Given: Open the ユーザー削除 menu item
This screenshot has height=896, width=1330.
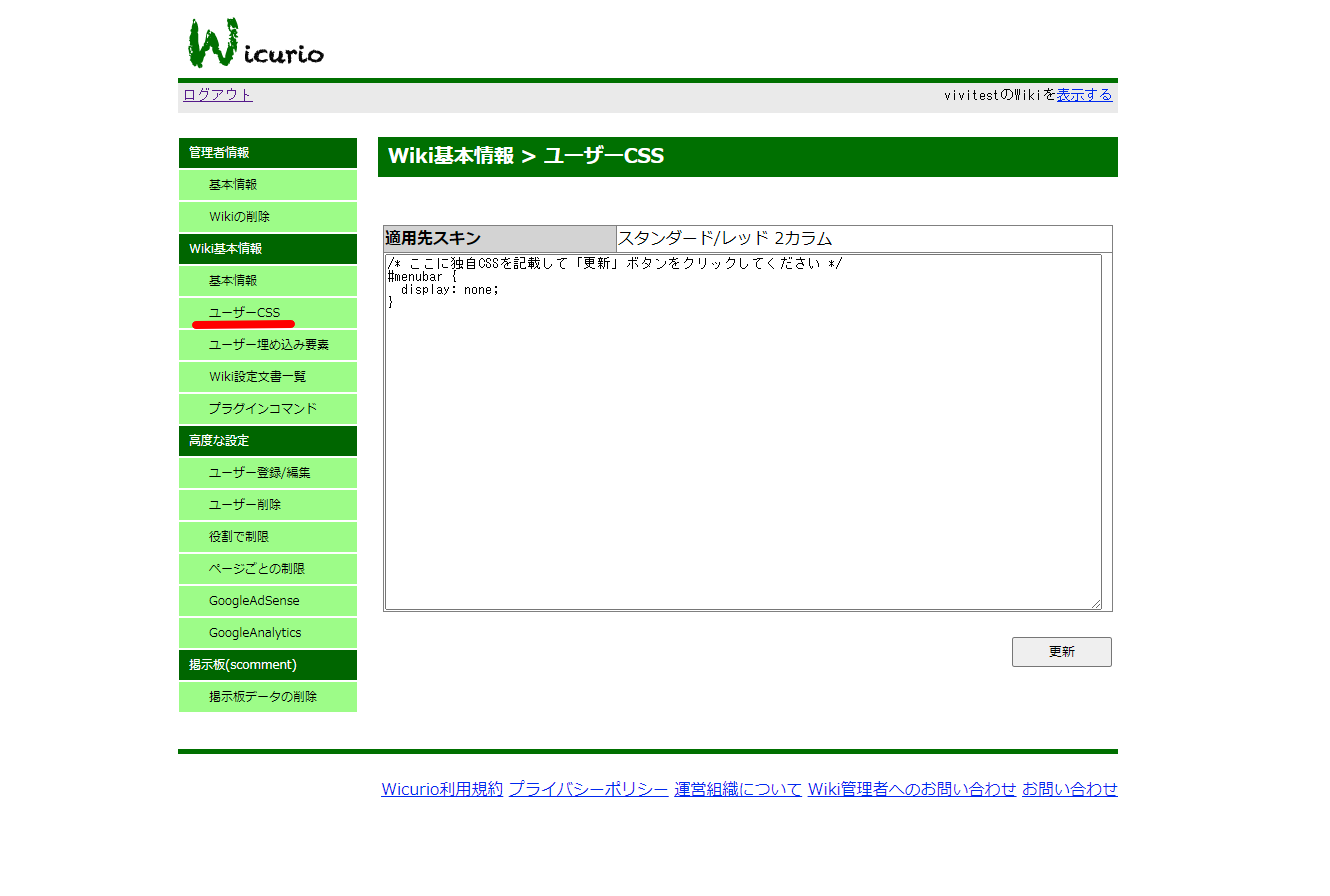Looking at the screenshot, I should click(x=244, y=505).
